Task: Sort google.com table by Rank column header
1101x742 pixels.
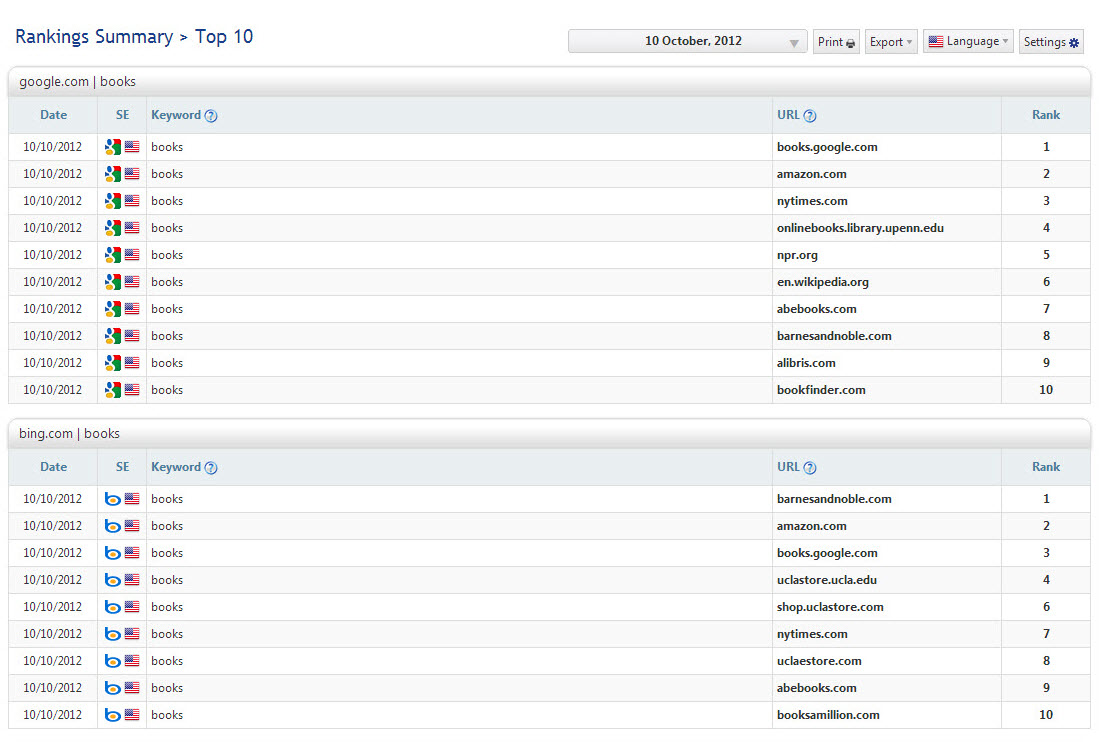Action: pyautogui.click(x=1046, y=115)
